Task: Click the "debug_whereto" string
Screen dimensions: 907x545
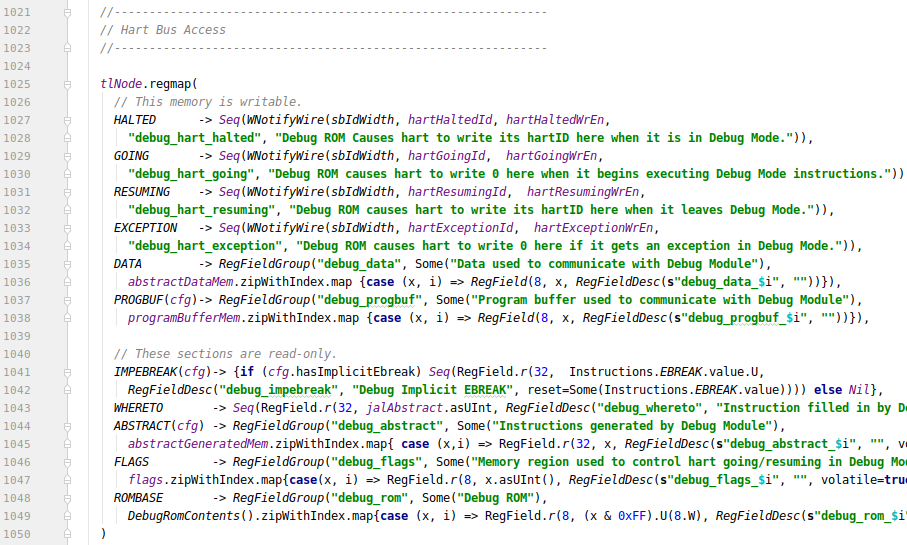Action: 650,407
